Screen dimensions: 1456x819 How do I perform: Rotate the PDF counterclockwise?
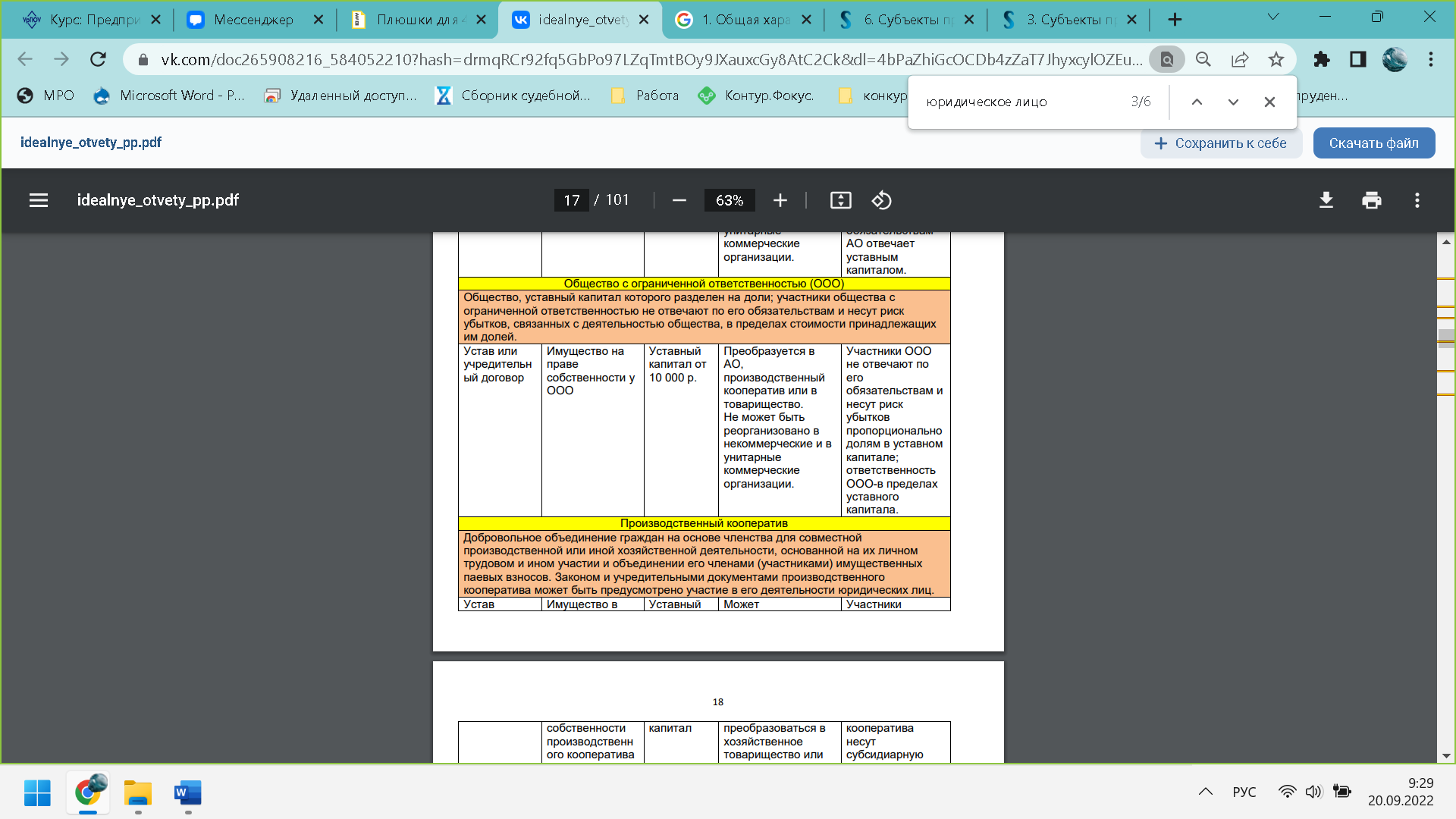(x=881, y=200)
